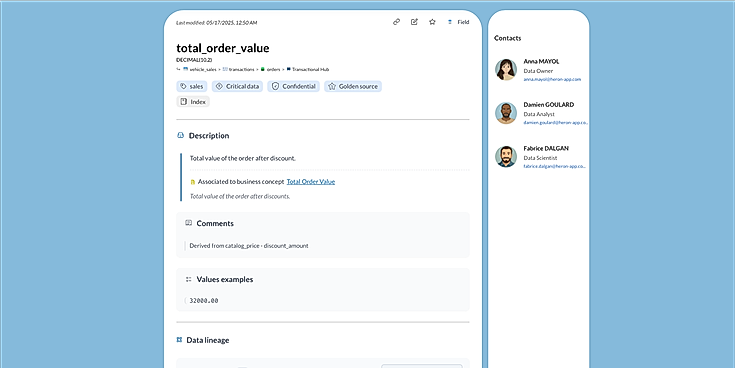
Task: Open Fabrice DALGAN's avatar
Action: point(506,157)
